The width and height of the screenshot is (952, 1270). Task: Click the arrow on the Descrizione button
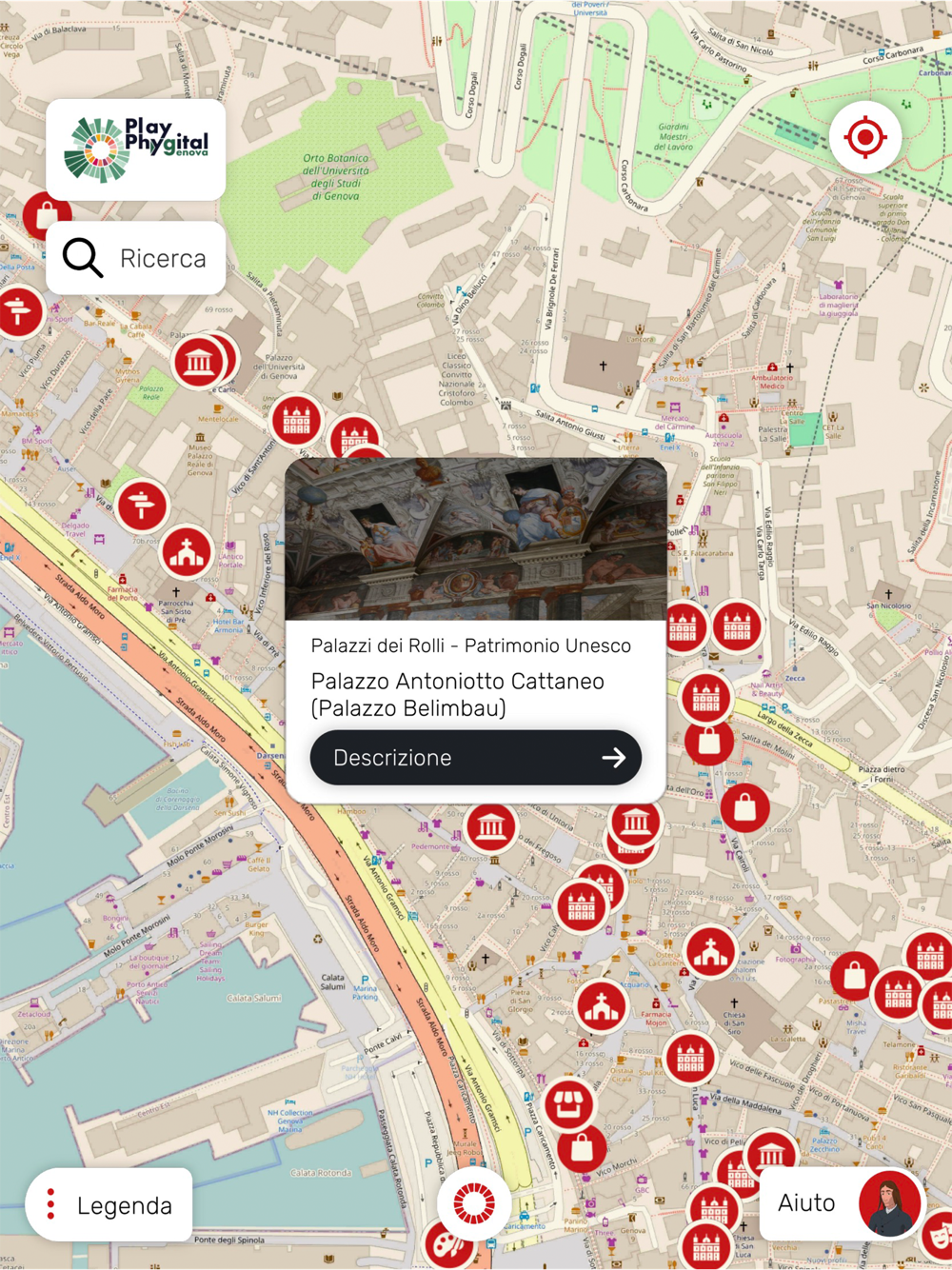[614, 758]
